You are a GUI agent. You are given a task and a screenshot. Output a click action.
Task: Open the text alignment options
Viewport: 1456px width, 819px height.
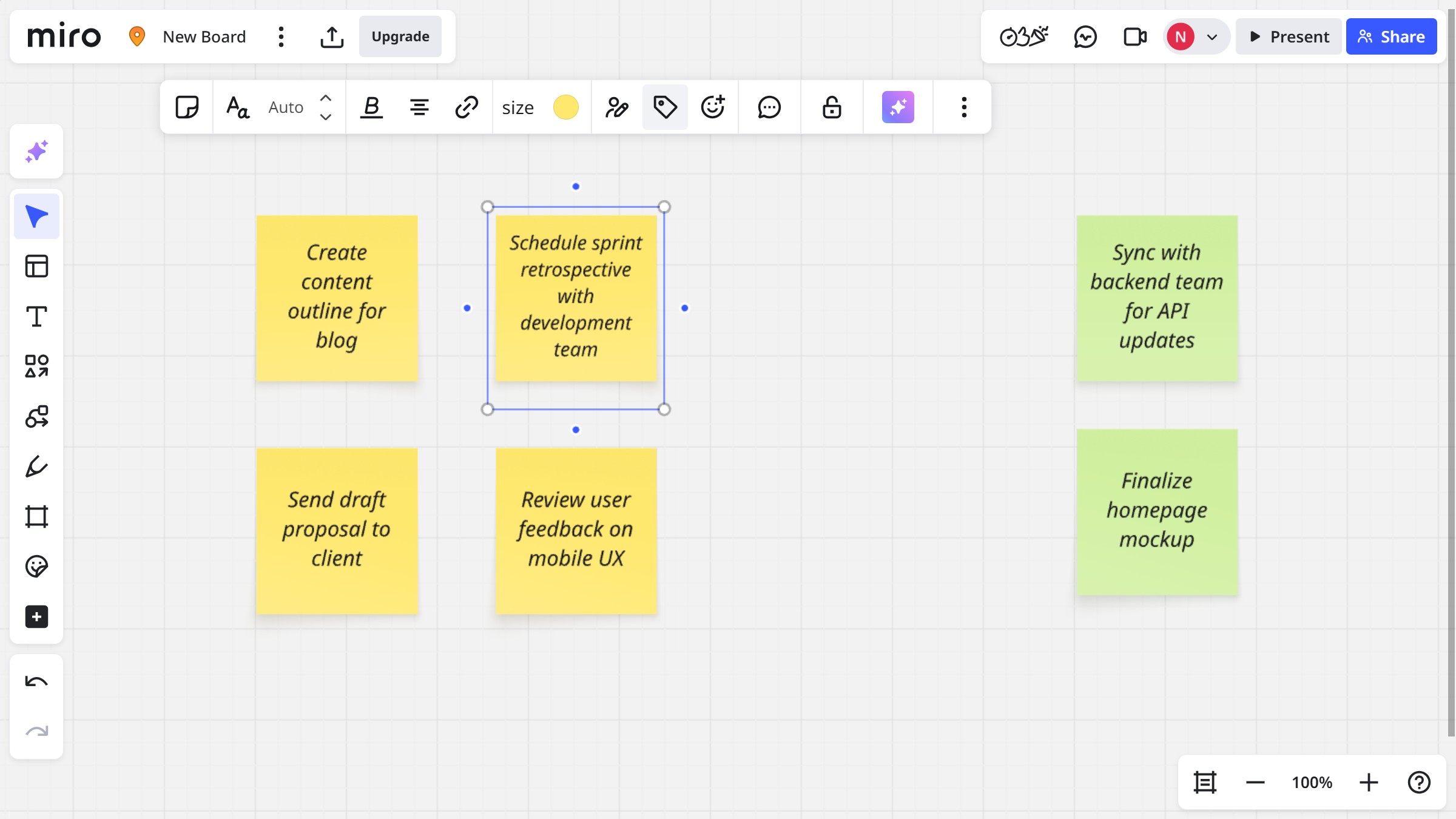(419, 107)
